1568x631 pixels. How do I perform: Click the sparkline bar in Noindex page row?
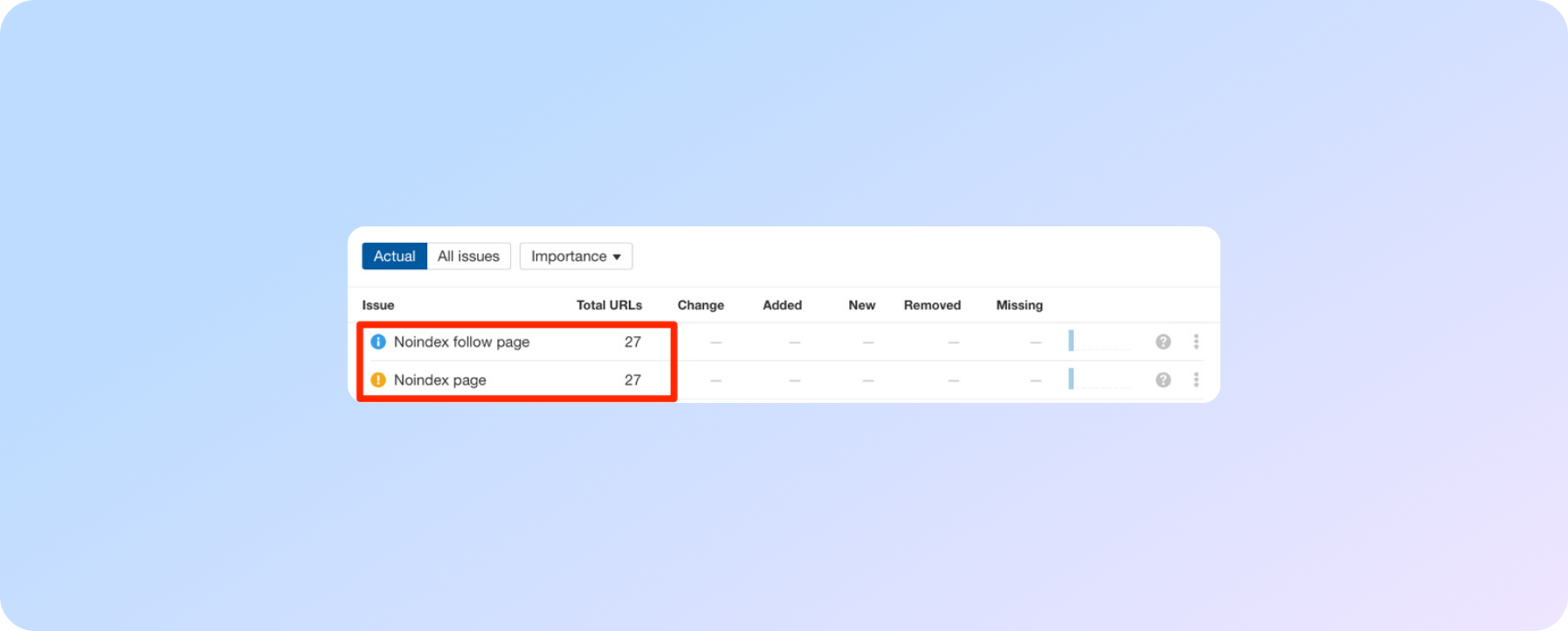[1071, 378]
